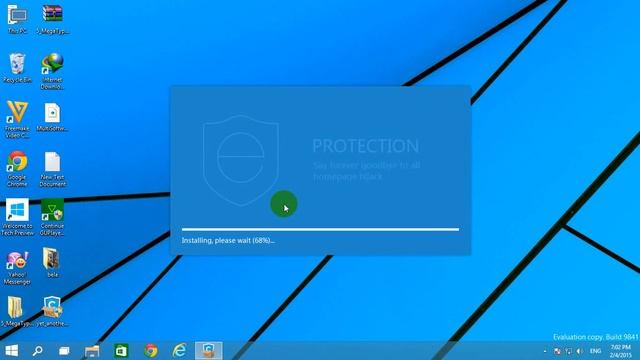Launch Freemake Video Converter shortcut
The image size is (640, 360).
pos(17,120)
